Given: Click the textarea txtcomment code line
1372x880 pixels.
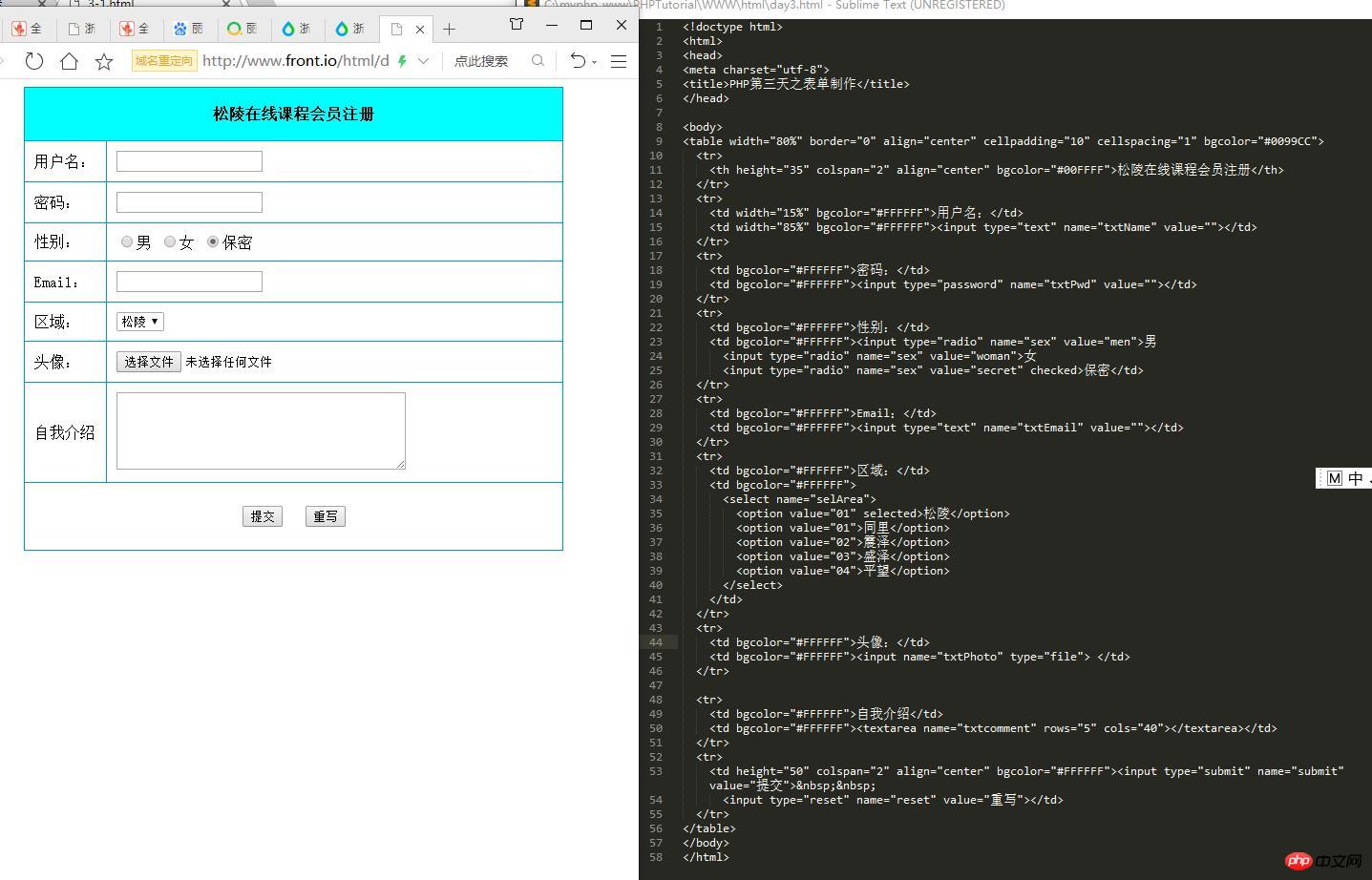Looking at the screenshot, I should (993, 728).
